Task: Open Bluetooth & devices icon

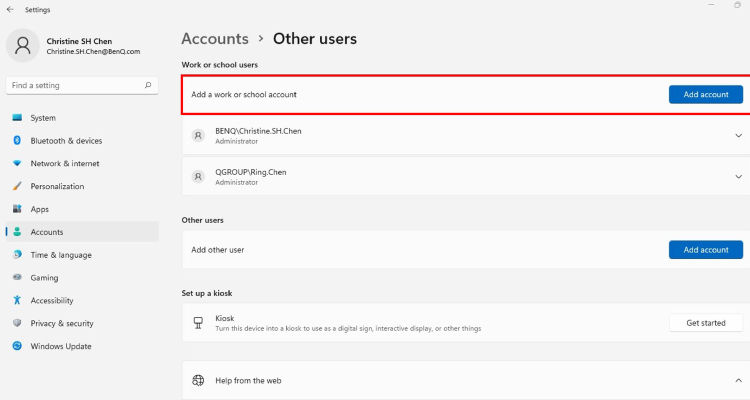Action: pyautogui.click(x=17, y=140)
